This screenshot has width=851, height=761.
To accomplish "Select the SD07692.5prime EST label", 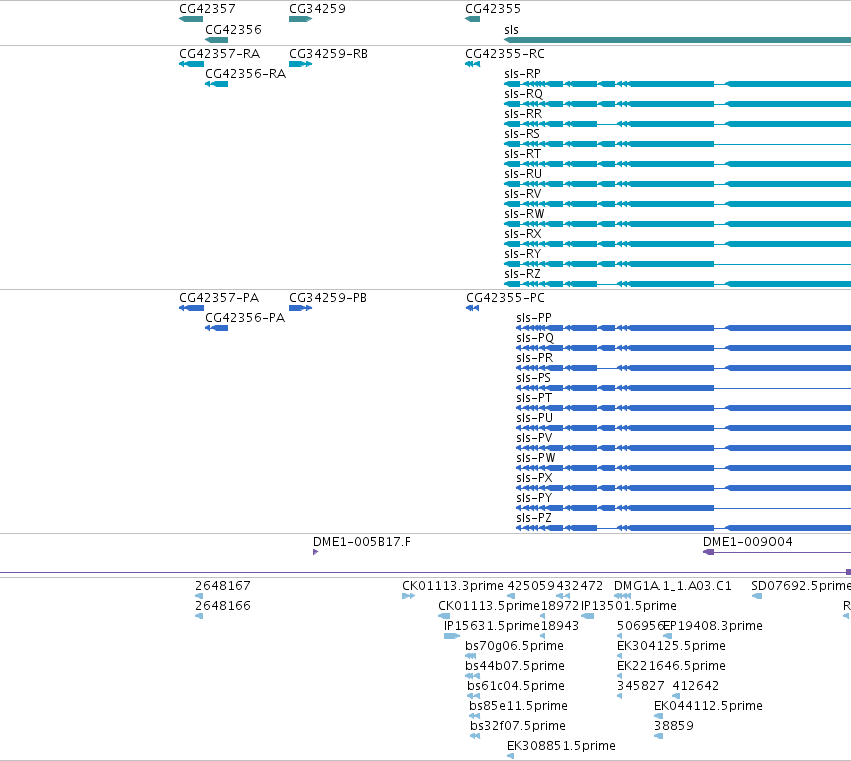I will click(x=801, y=586).
